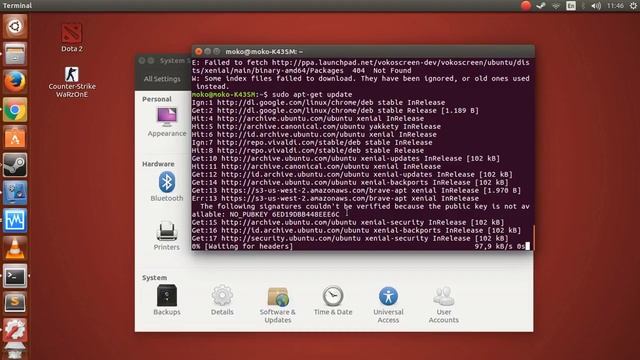Click the 'Personal' section heading
Viewport: 640px width, 360px height.
coord(157,99)
